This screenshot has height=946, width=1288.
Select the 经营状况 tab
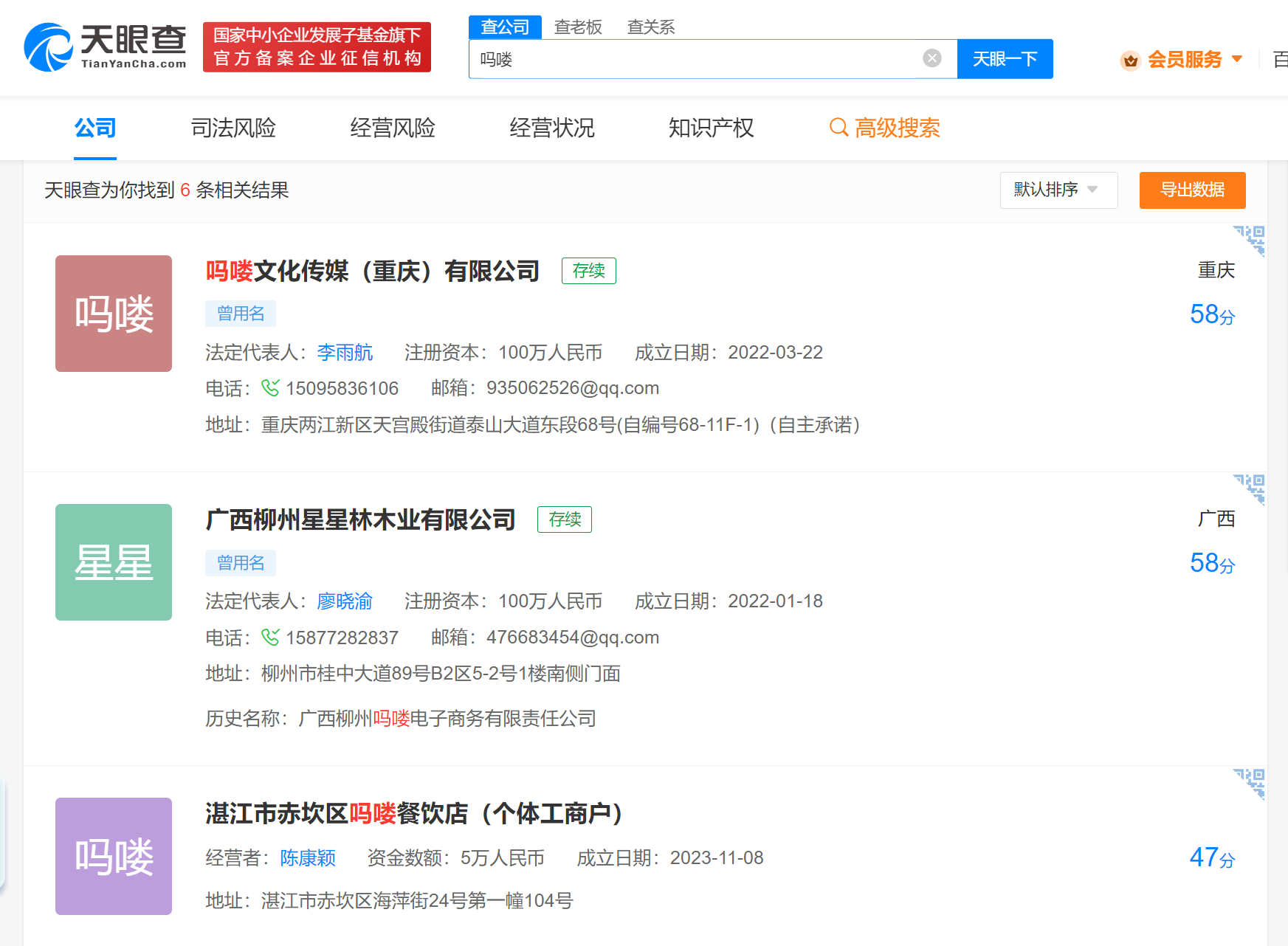552,128
